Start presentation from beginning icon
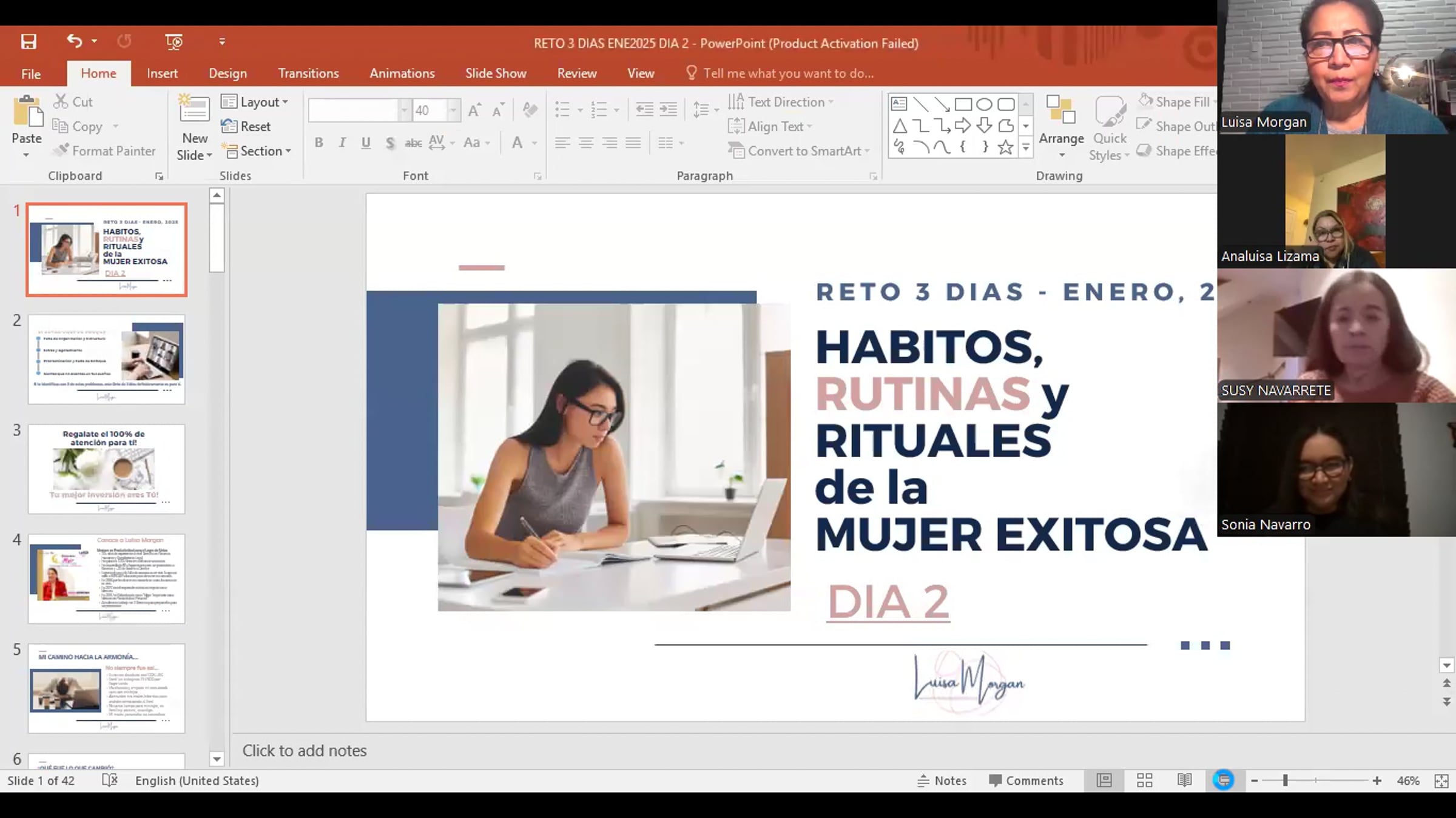 174,42
